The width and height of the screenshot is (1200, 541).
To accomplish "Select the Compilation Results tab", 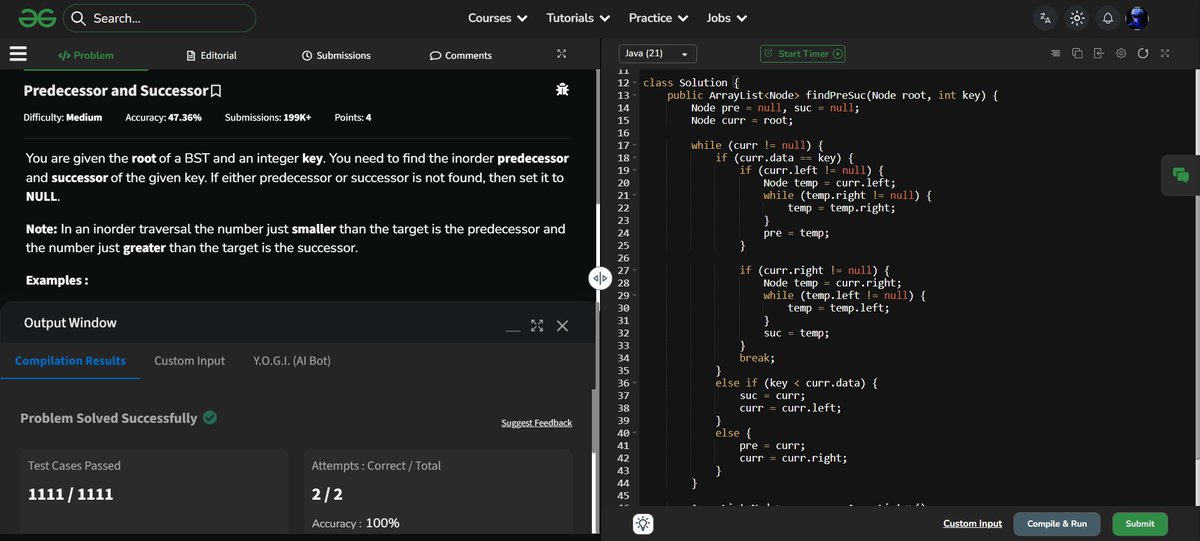I will pyautogui.click(x=70, y=361).
